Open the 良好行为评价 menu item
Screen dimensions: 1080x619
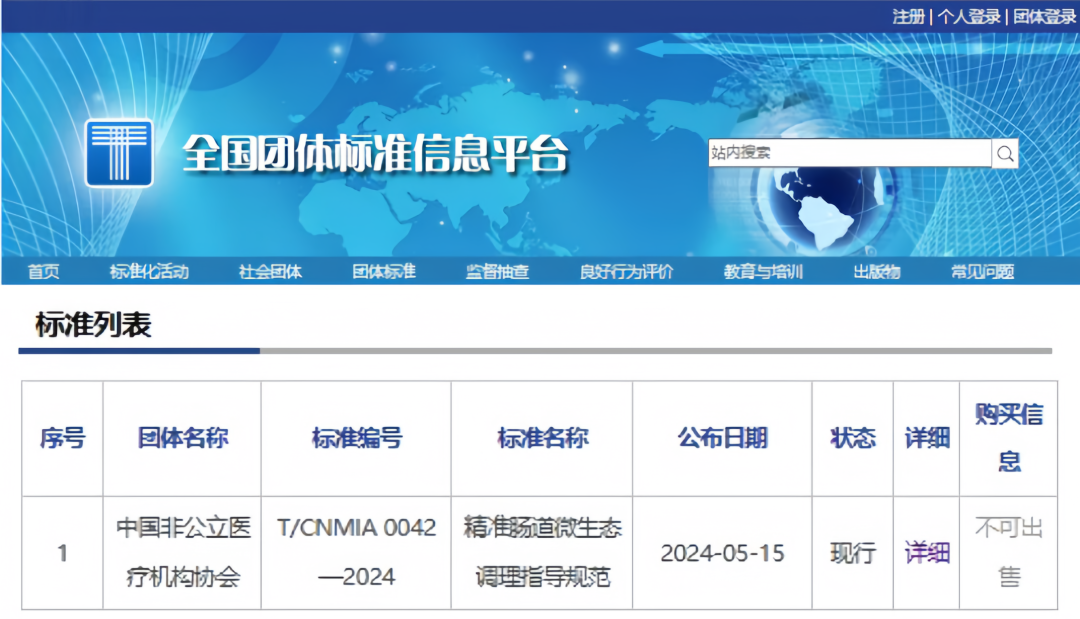626,271
